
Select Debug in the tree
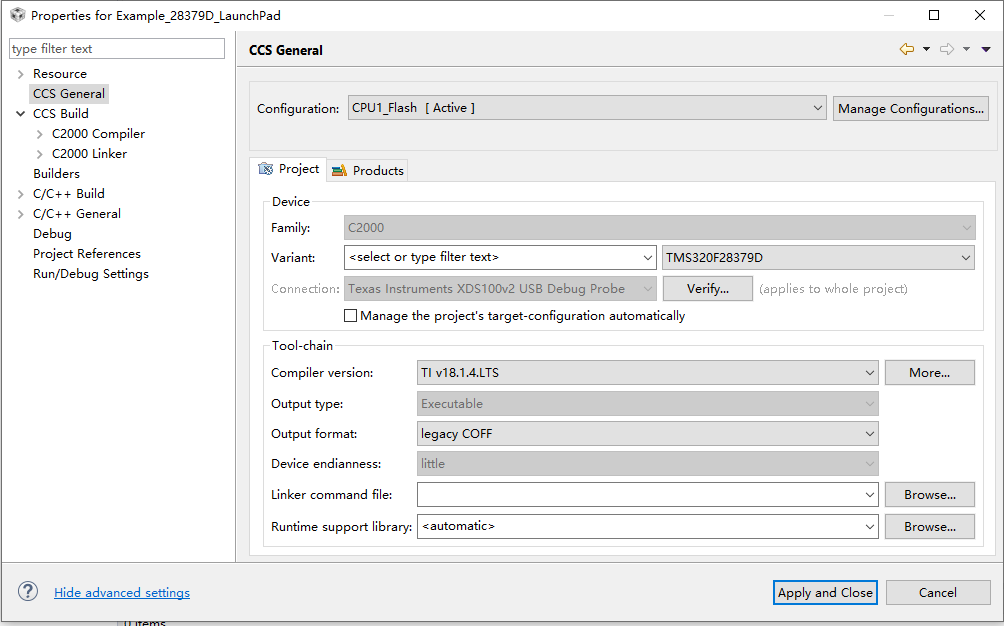(53, 234)
